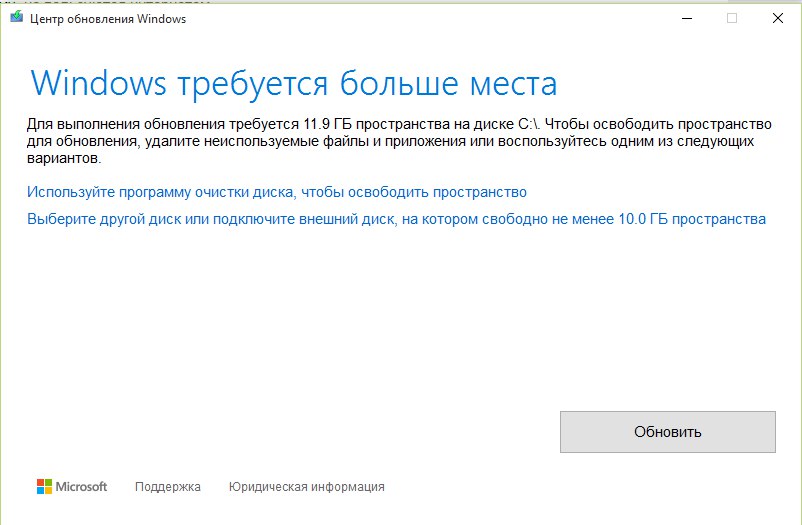Viewport: 802px width, 525px height.
Task: Open the Юридическая информация link
Action: click(306, 487)
